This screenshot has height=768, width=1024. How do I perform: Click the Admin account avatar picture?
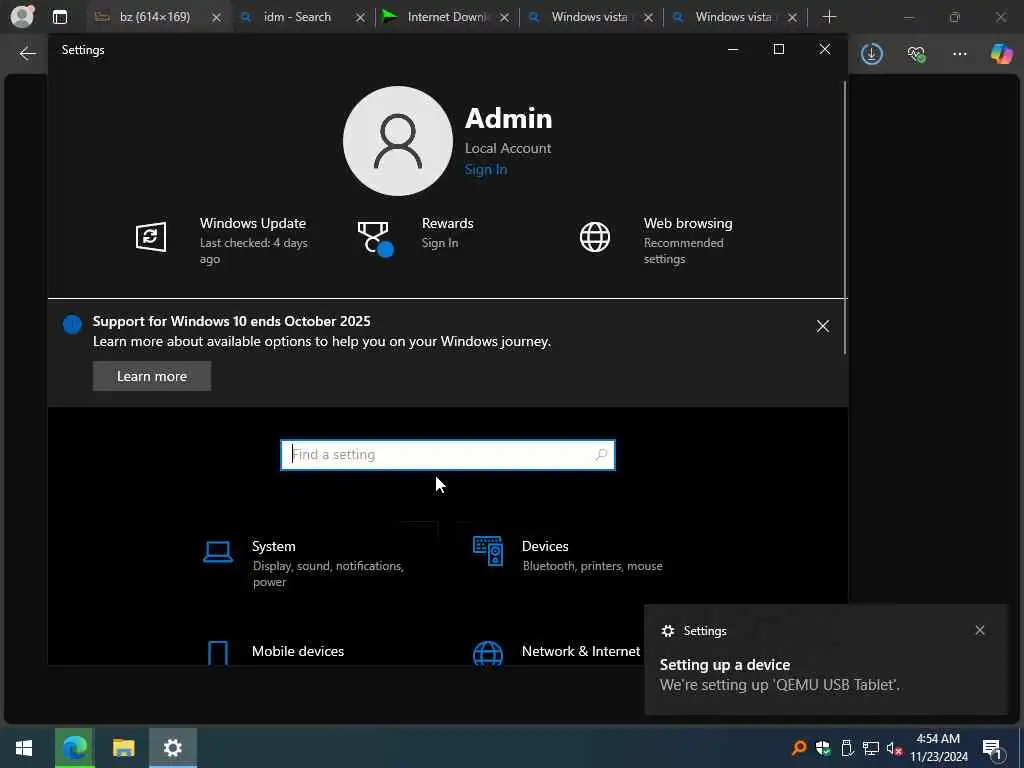398,141
